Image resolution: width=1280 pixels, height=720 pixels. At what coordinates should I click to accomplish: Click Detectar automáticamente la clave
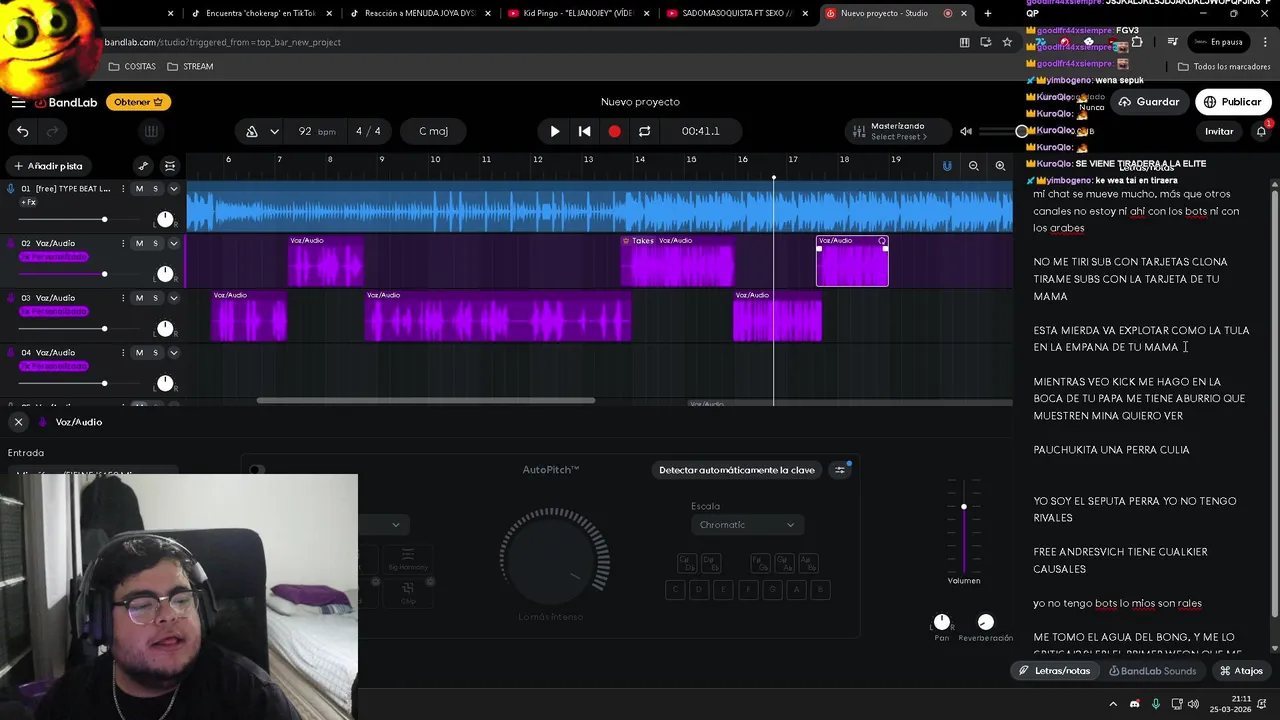(x=737, y=470)
